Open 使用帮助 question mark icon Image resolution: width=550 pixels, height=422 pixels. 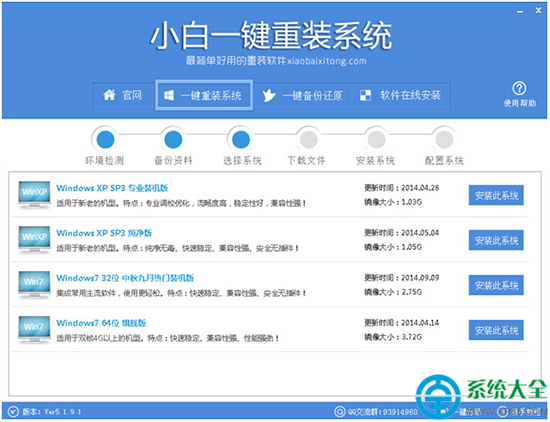[519, 88]
